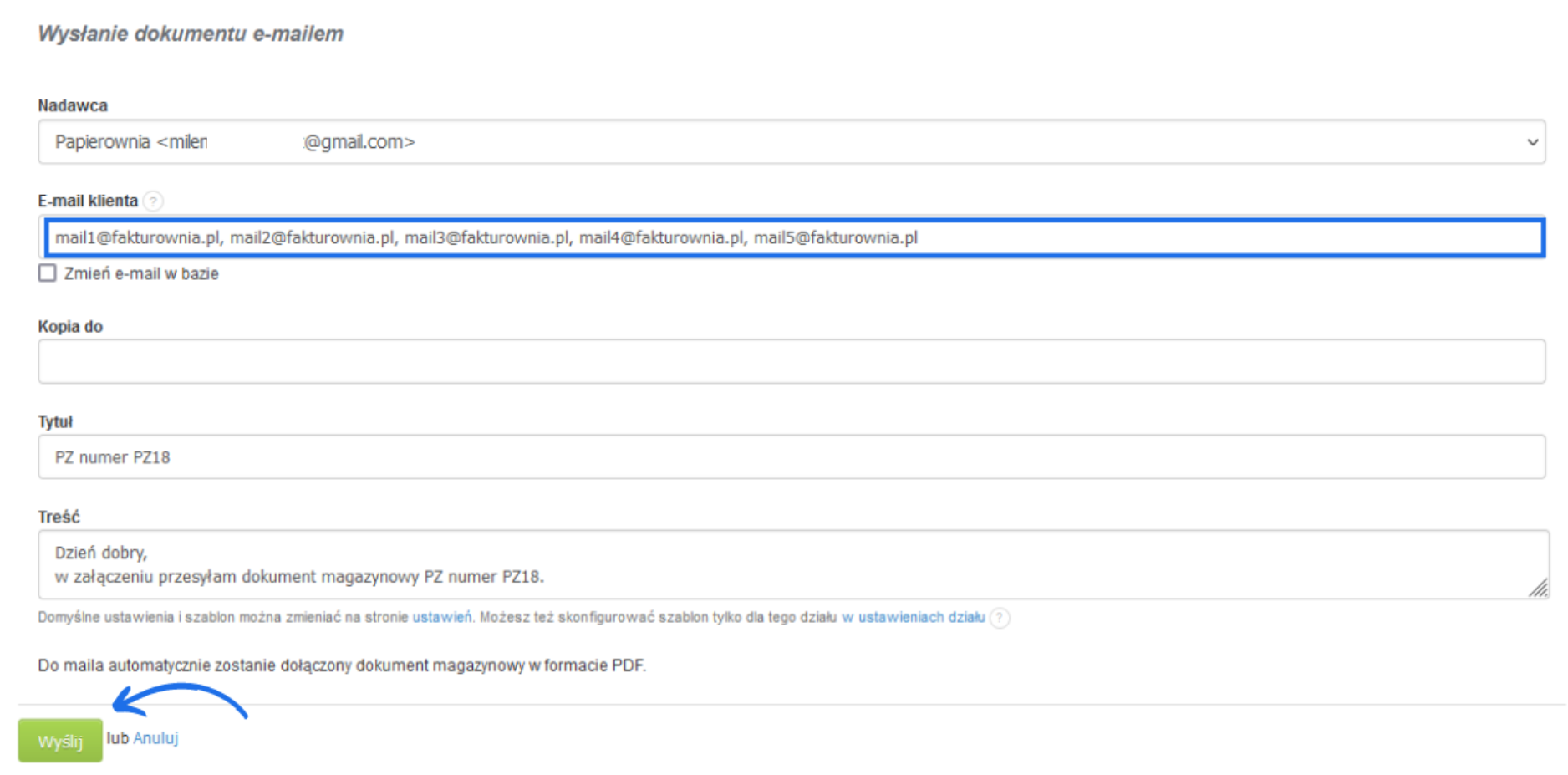Click the Tytuł field label
The width and height of the screenshot is (1568, 775).
(55, 422)
